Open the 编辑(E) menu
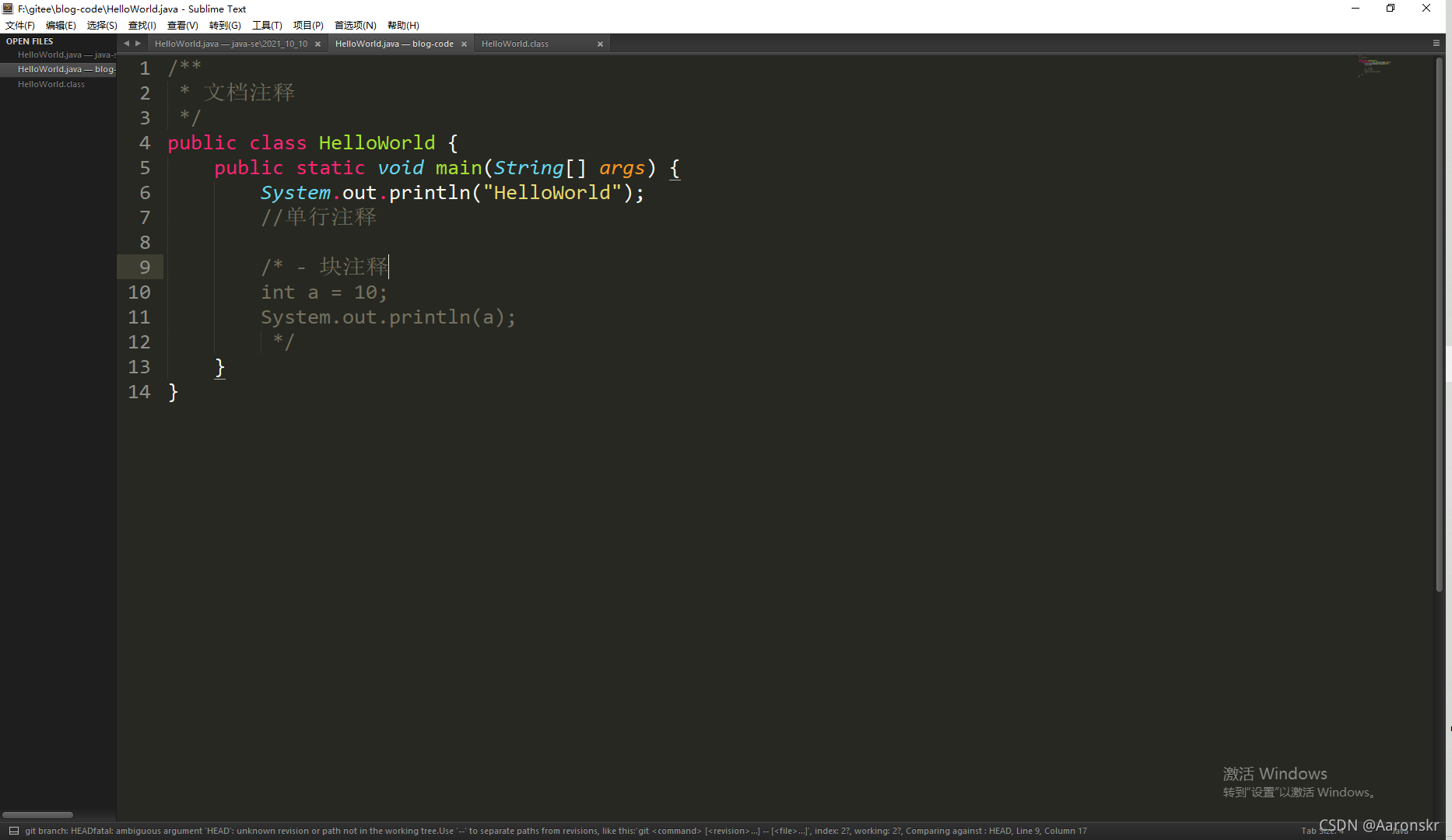This screenshot has height=840, width=1452. click(x=61, y=26)
